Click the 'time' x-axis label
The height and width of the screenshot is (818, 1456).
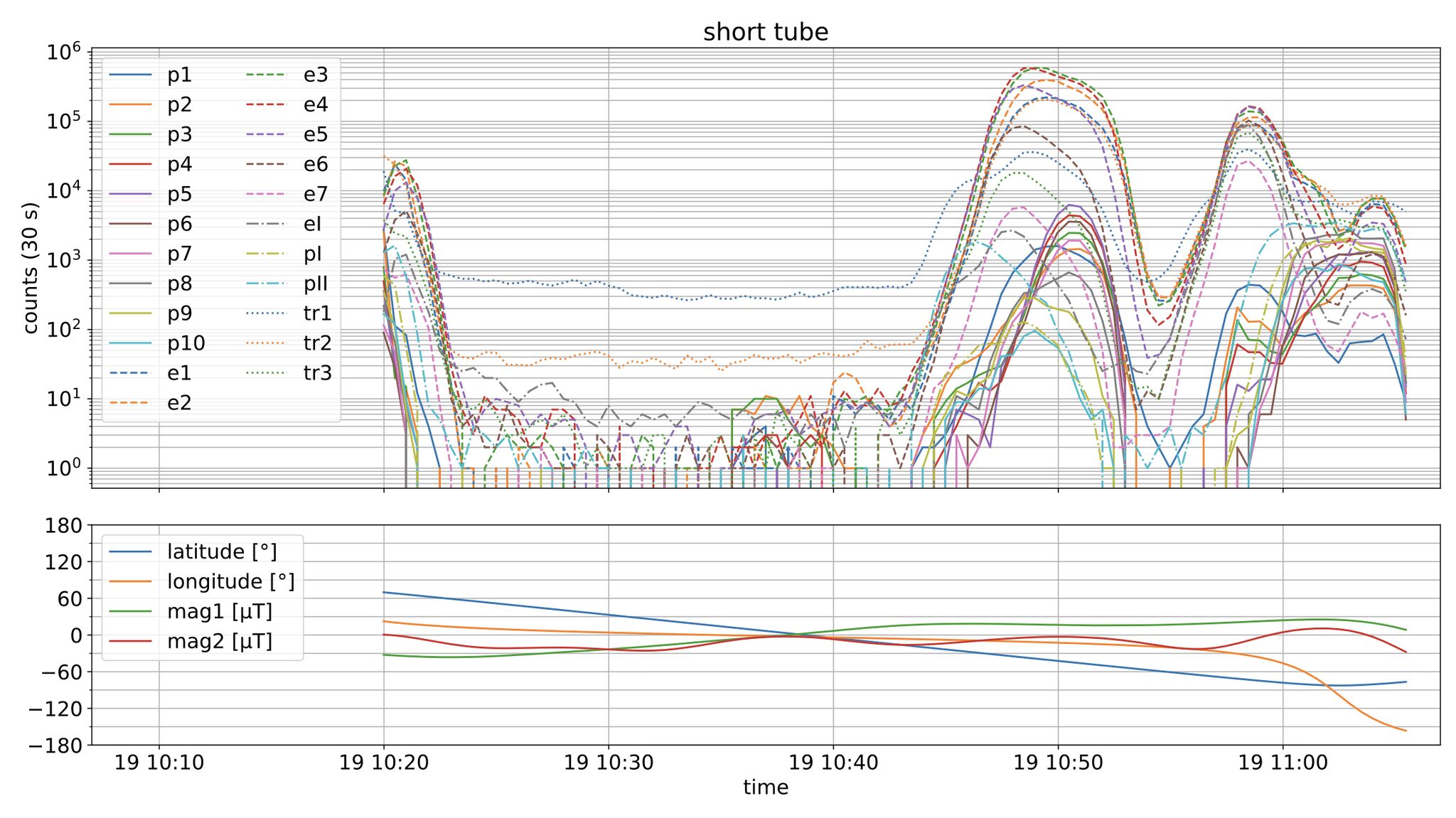click(x=766, y=787)
